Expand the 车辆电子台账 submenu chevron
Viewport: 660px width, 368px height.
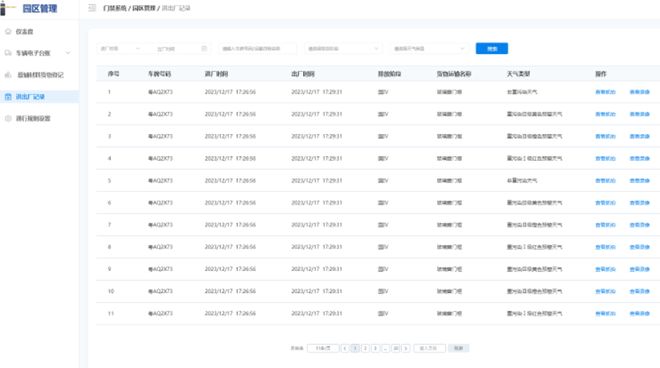tap(68, 53)
